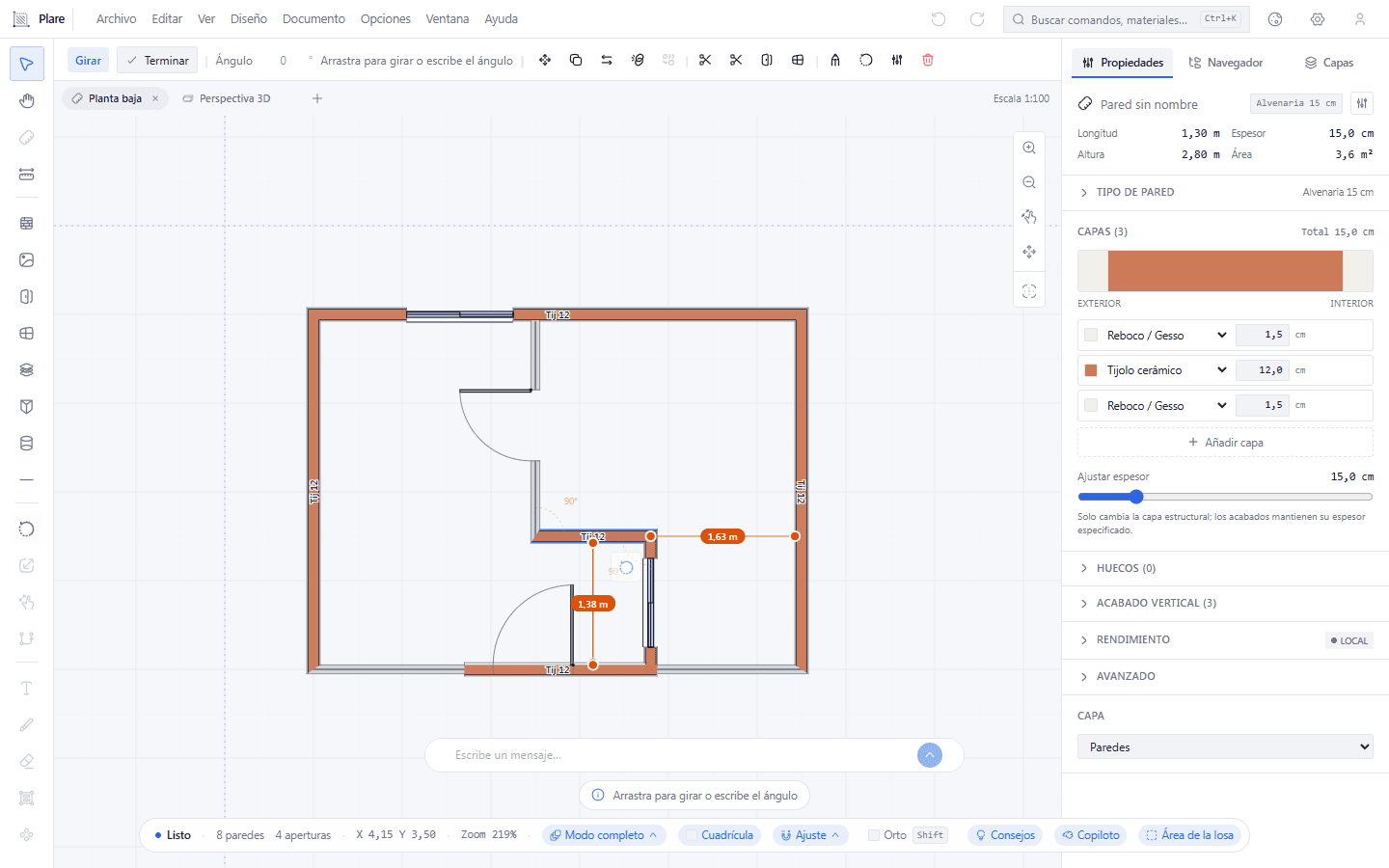
Task: Click Añadir capa button
Action: point(1225,443)
